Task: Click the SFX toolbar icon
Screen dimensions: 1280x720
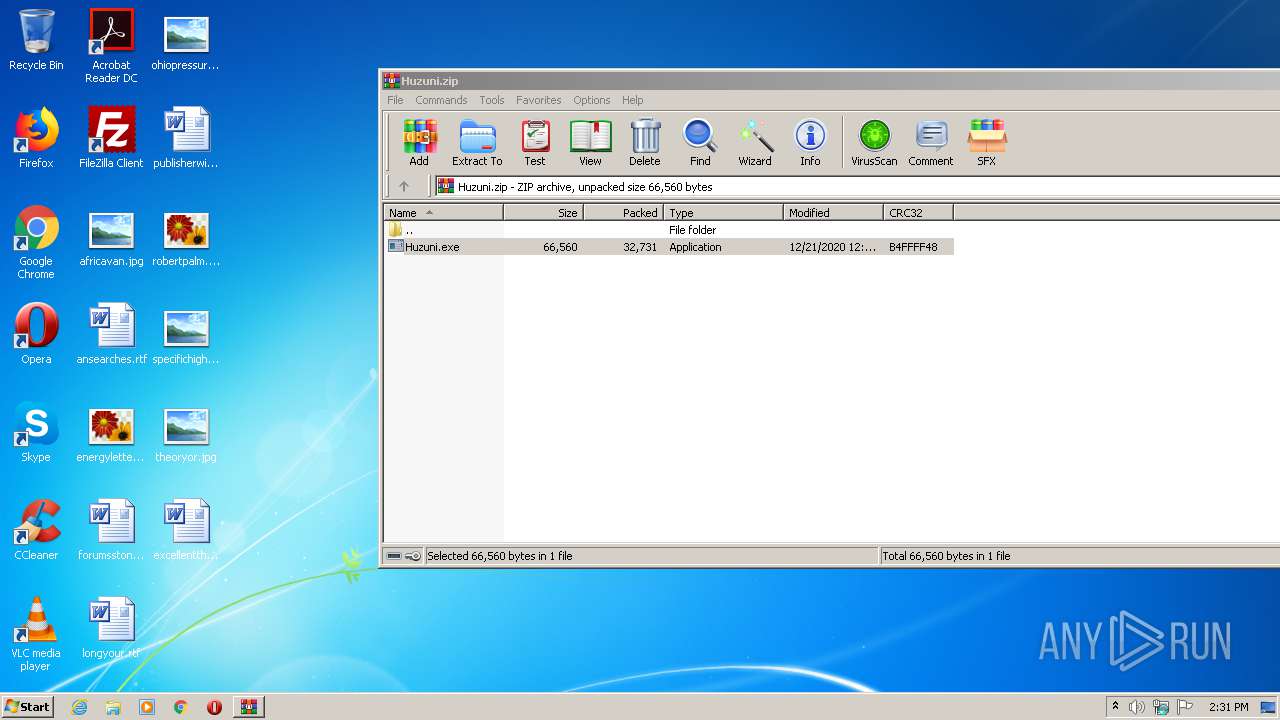Action: coord(987,142)
